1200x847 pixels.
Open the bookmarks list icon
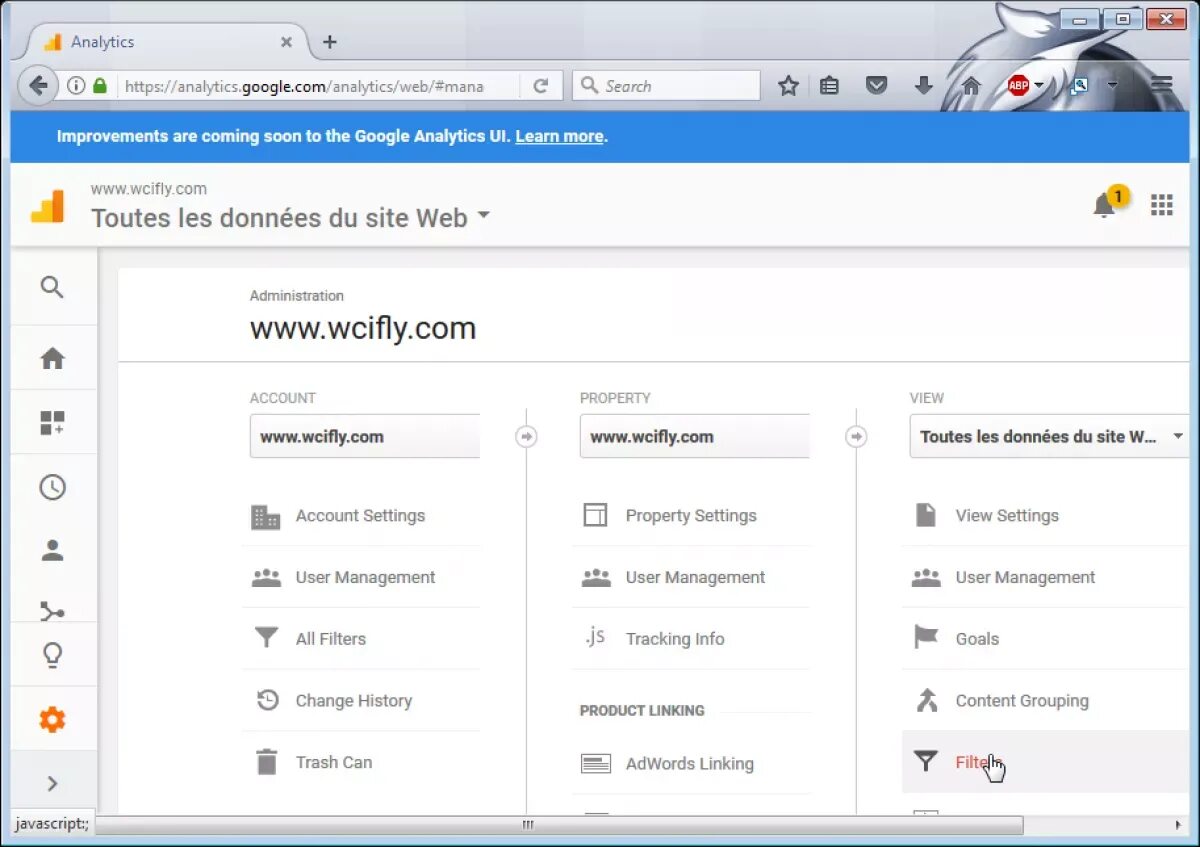pos(829,86)
